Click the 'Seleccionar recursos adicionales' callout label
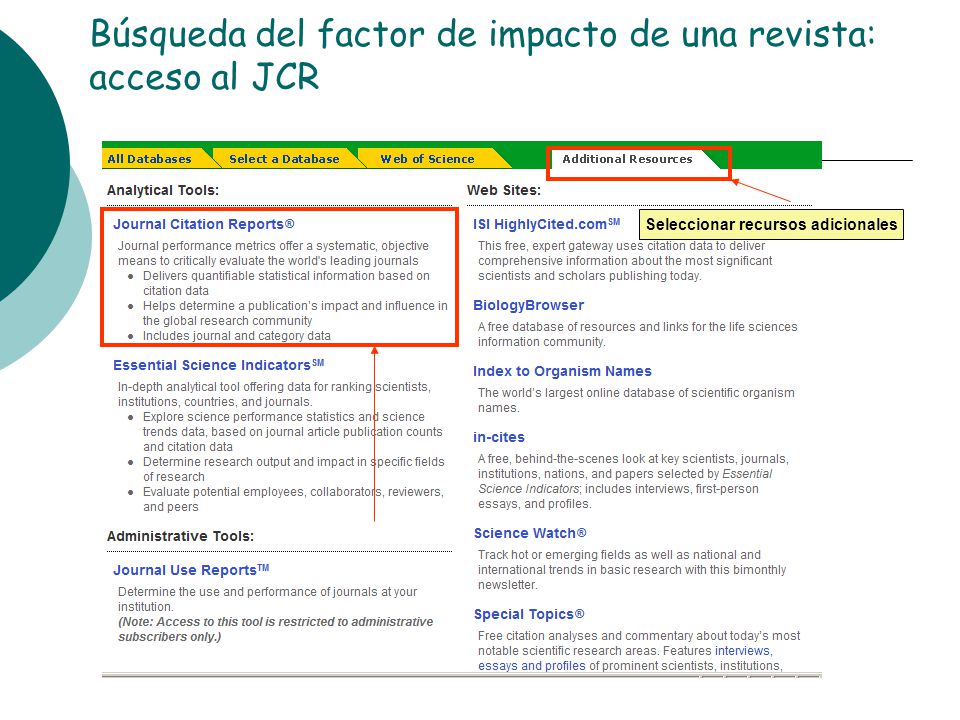Screen dimensions: 960x720 771,225
